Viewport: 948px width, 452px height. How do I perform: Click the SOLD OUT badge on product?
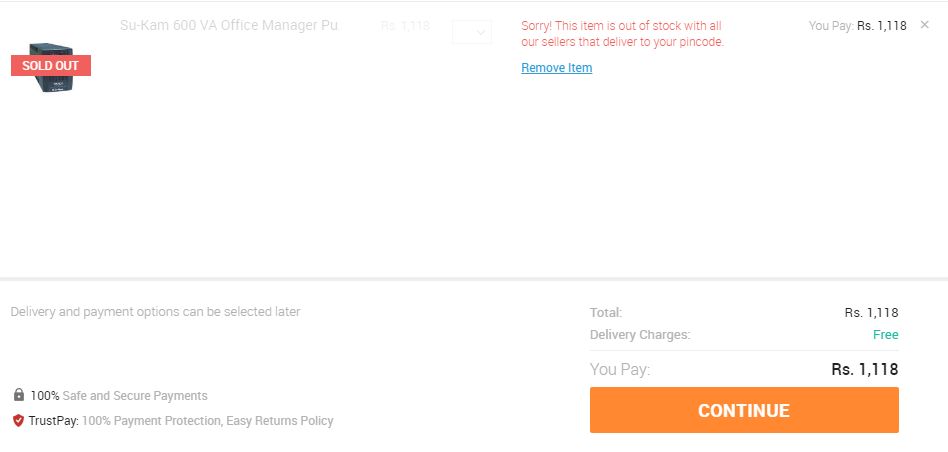point(51,66)
